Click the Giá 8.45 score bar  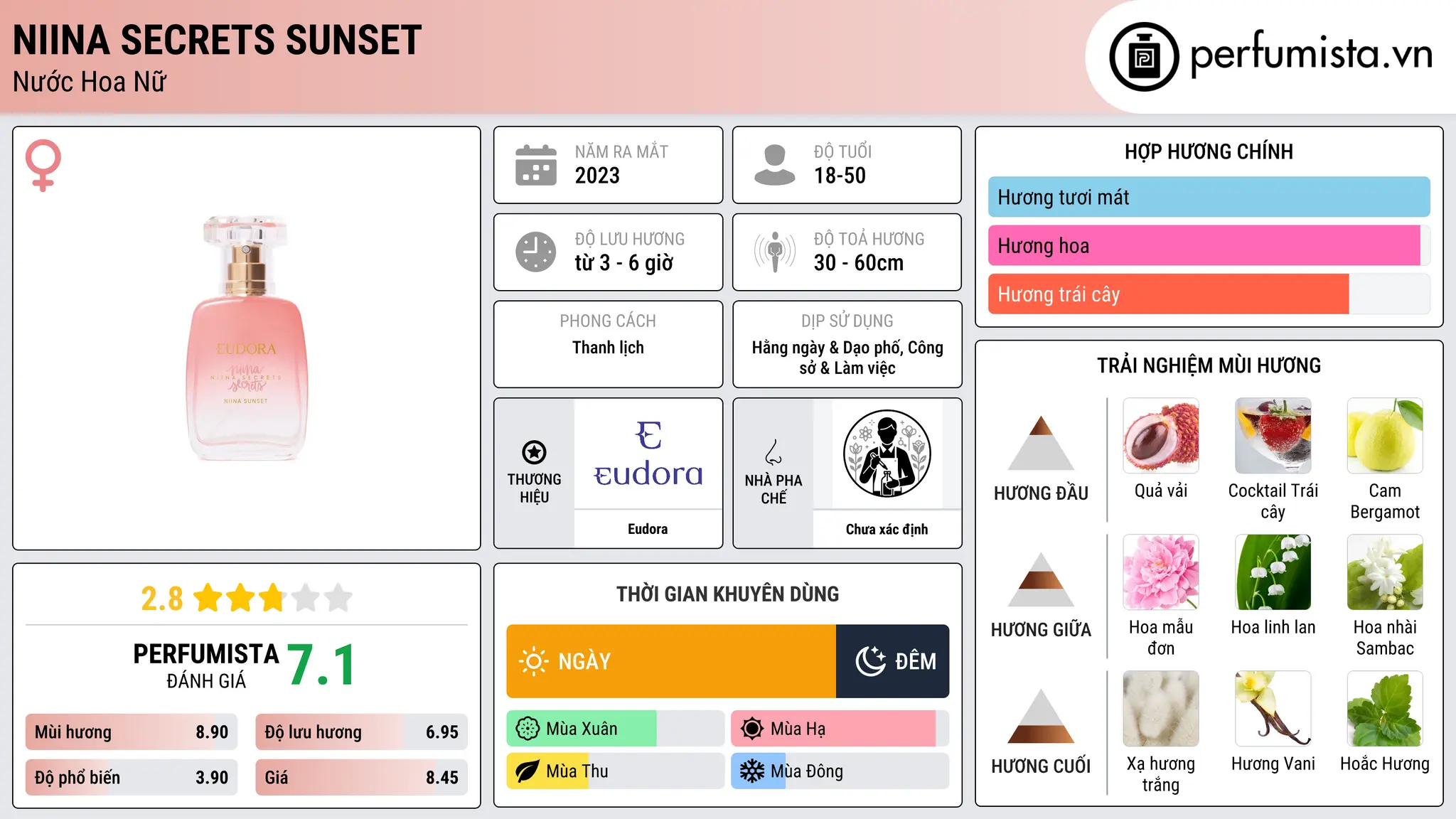point(361,778)
